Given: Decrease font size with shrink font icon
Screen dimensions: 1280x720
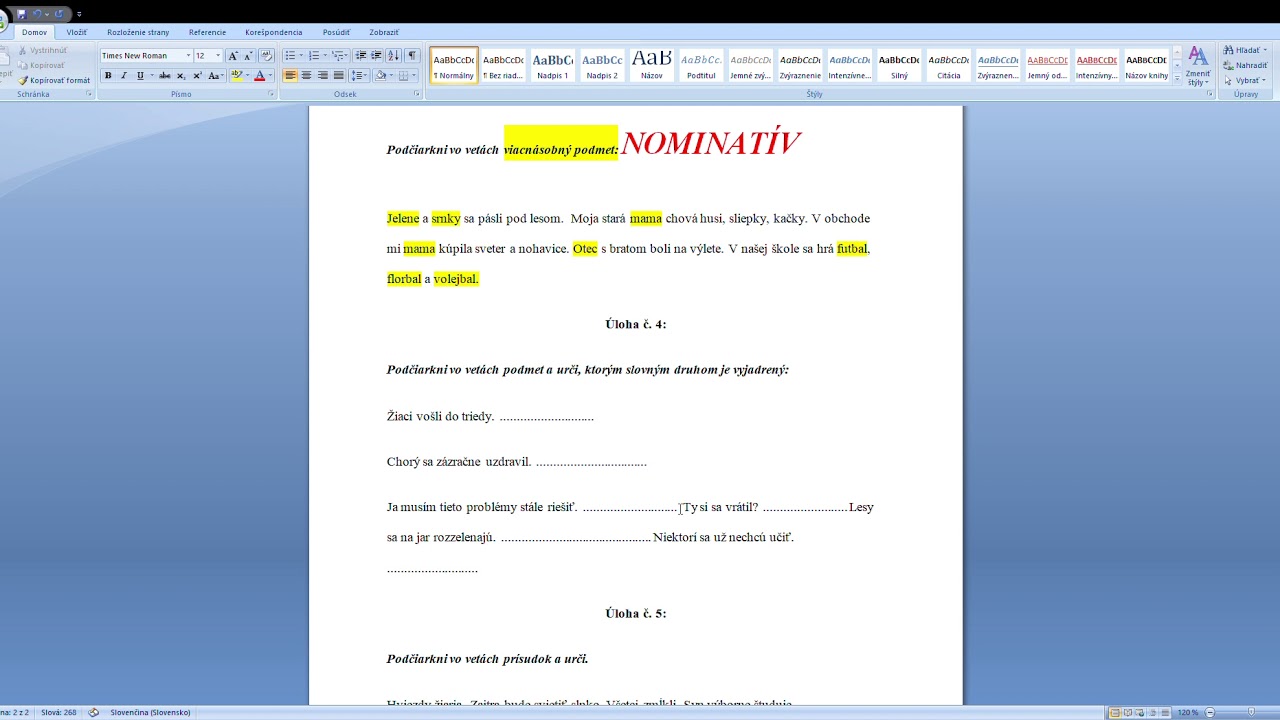Looking at the screenshot, I should pyautogui.click(x=248, y=56).
